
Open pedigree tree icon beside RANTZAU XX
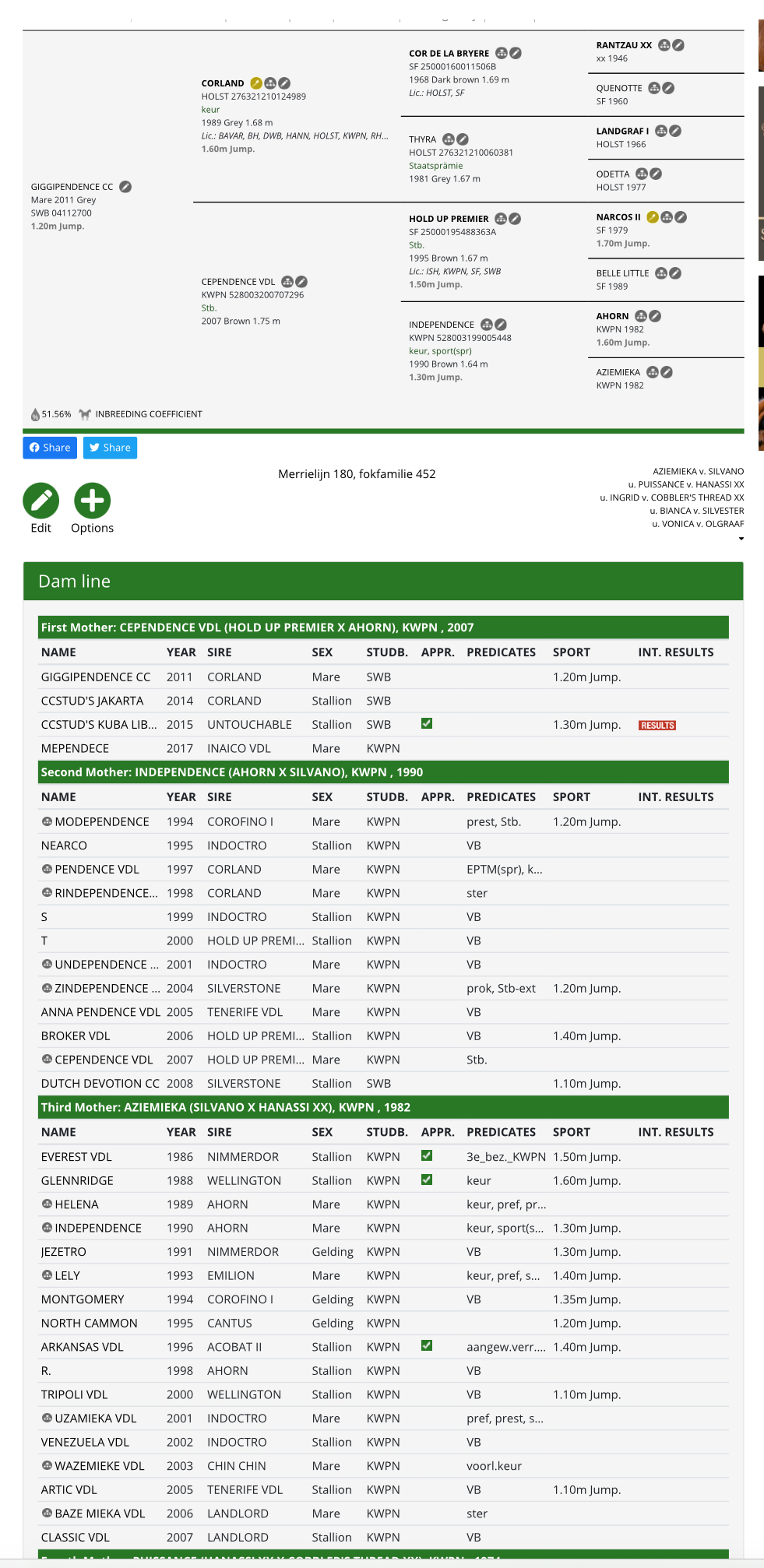(664, 44)
